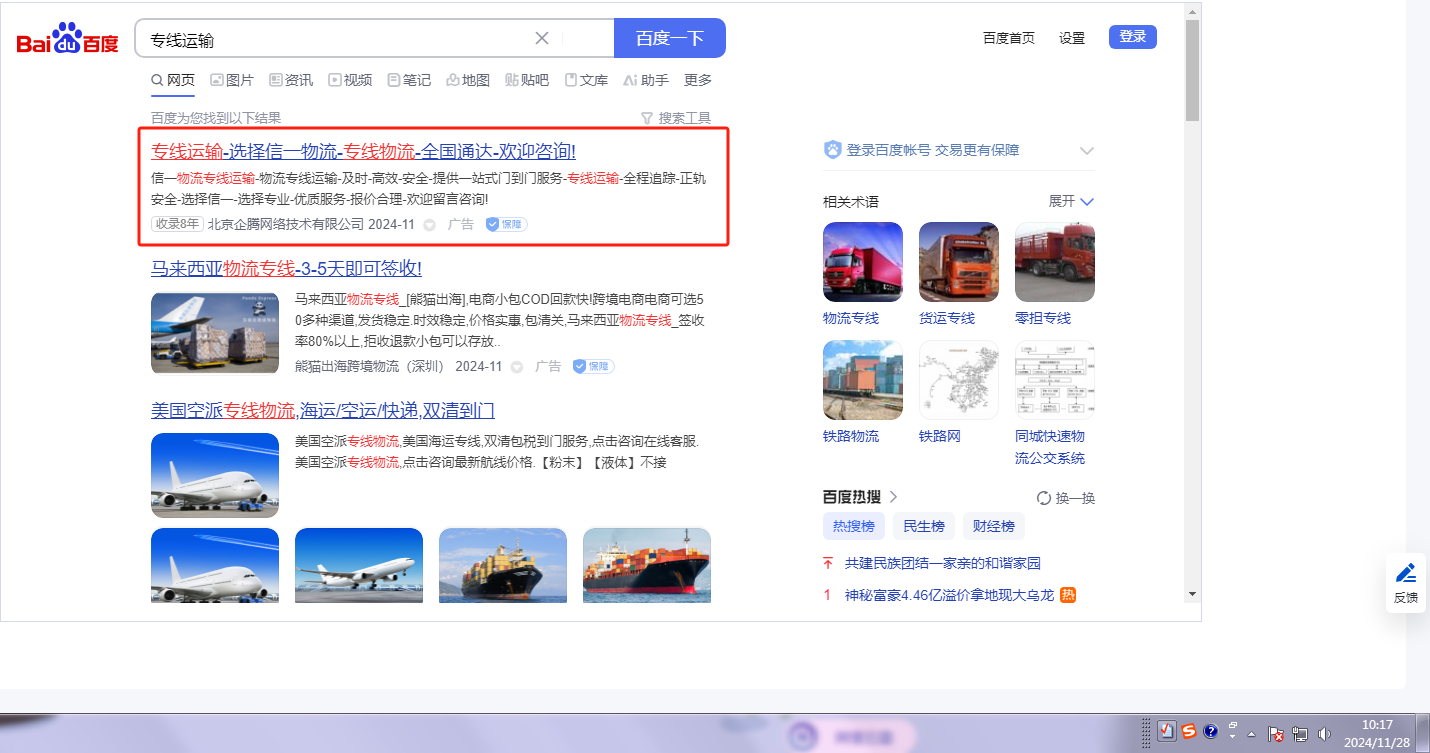Expand arrow beside 熊猫出海 2024-11

coord(517,367)
